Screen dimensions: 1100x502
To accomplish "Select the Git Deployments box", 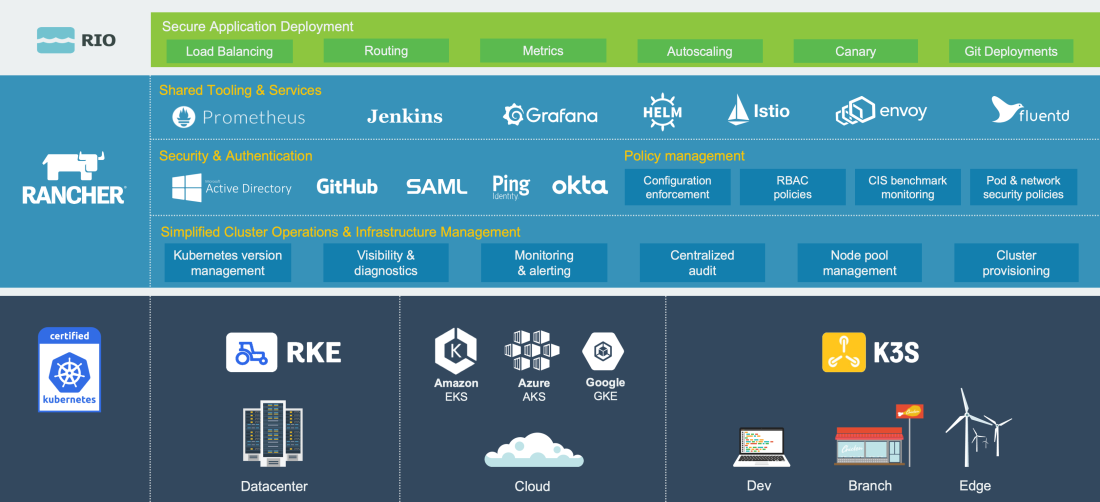I will [1011, 51].
